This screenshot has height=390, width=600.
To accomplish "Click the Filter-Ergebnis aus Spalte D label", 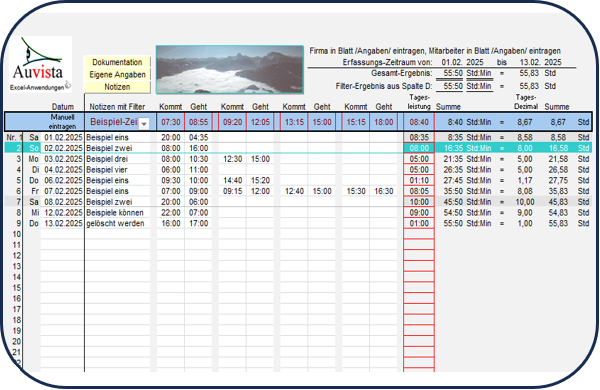I will 384,86.
